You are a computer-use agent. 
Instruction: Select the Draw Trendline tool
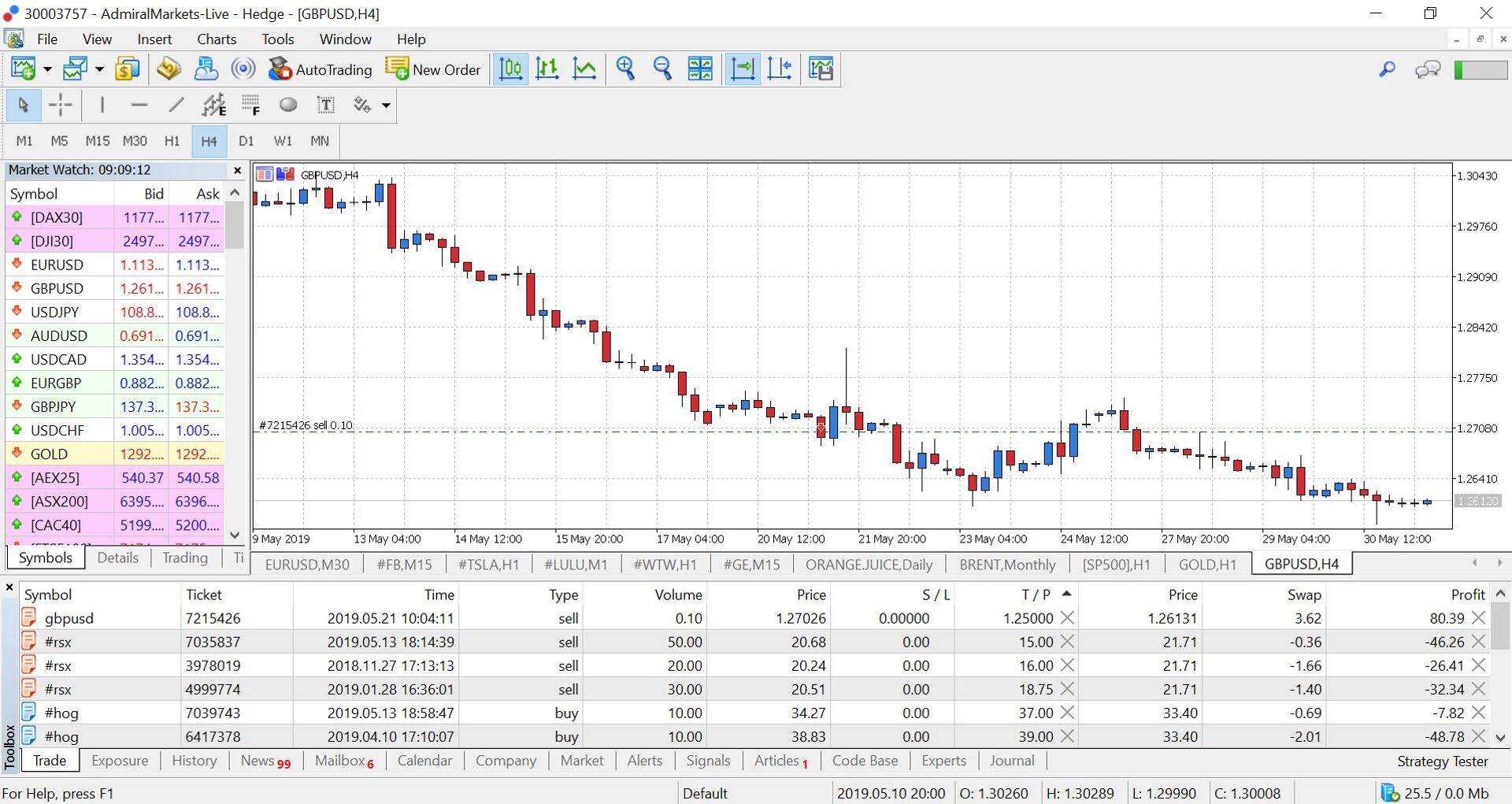tap(176, 105)
